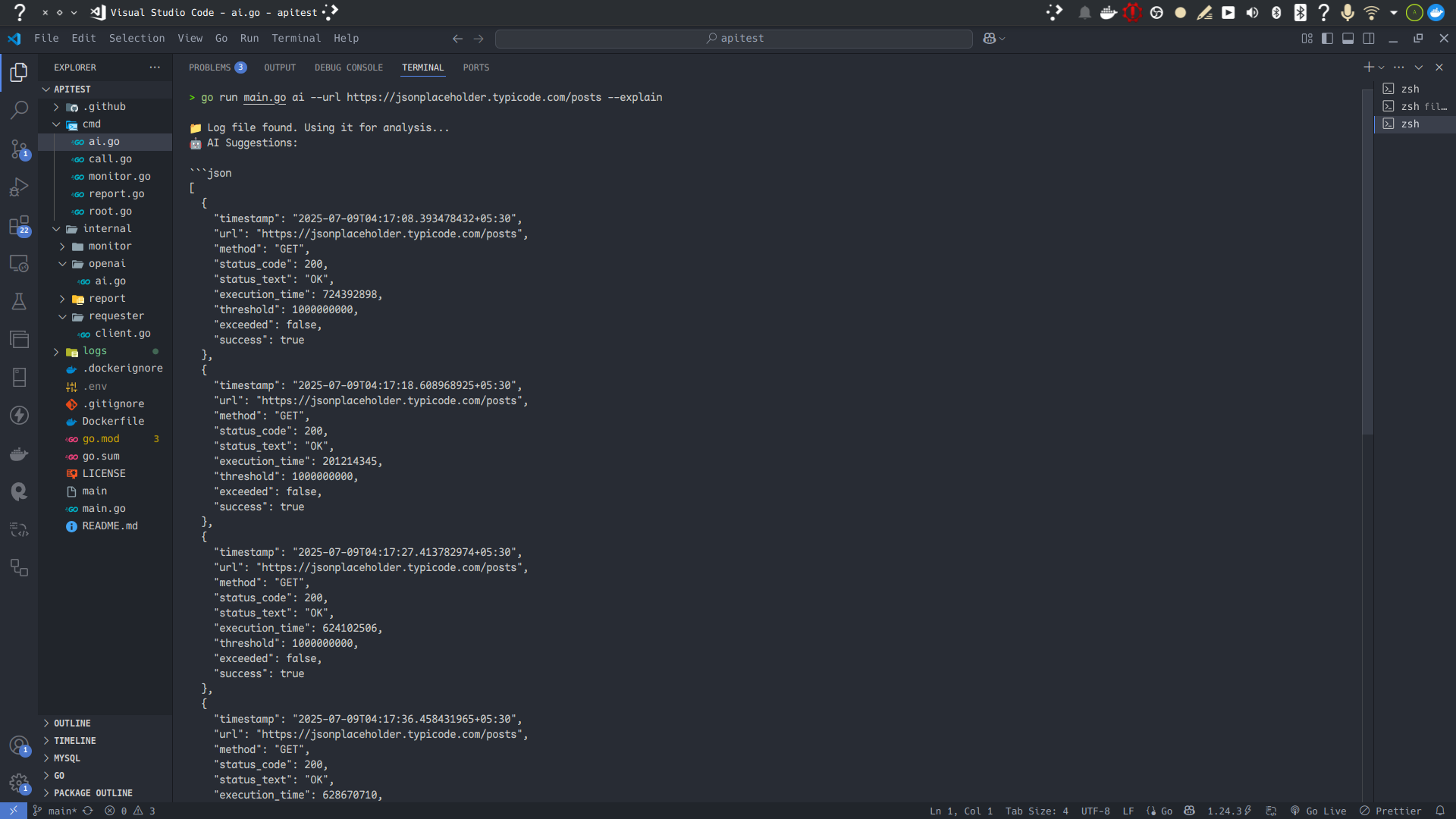Screen dimensions: 1456x819
Task: Switch to the PROBLEMS tab
Action: [217, 67]
